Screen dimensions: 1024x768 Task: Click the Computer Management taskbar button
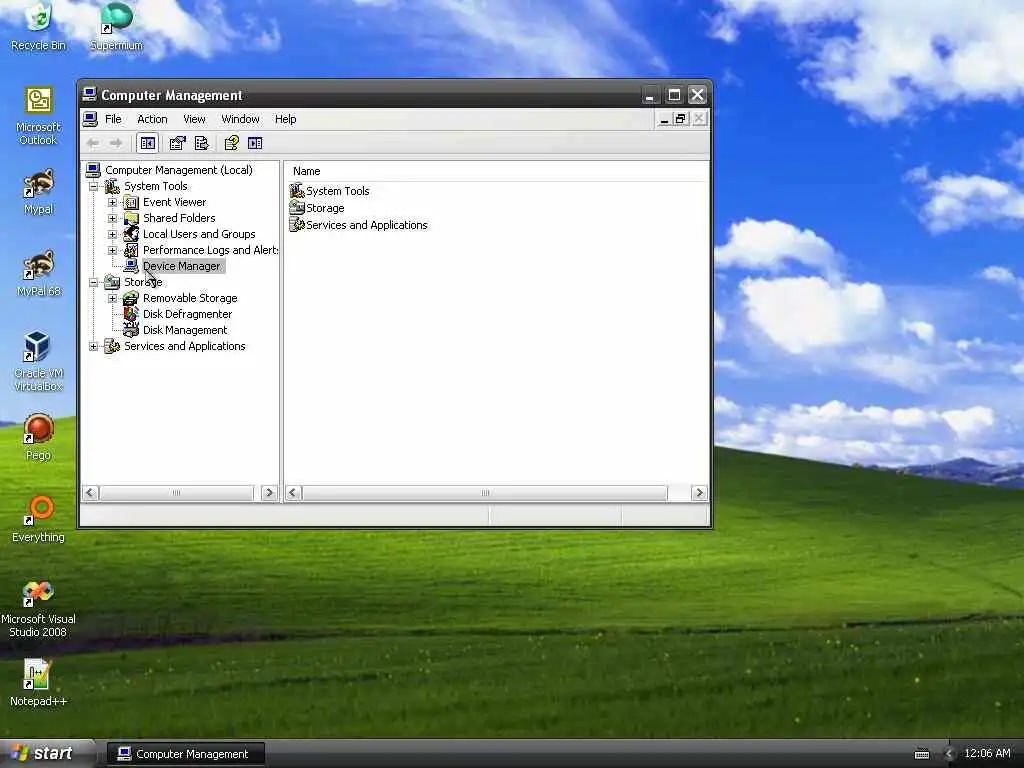(x=185, y=754)
